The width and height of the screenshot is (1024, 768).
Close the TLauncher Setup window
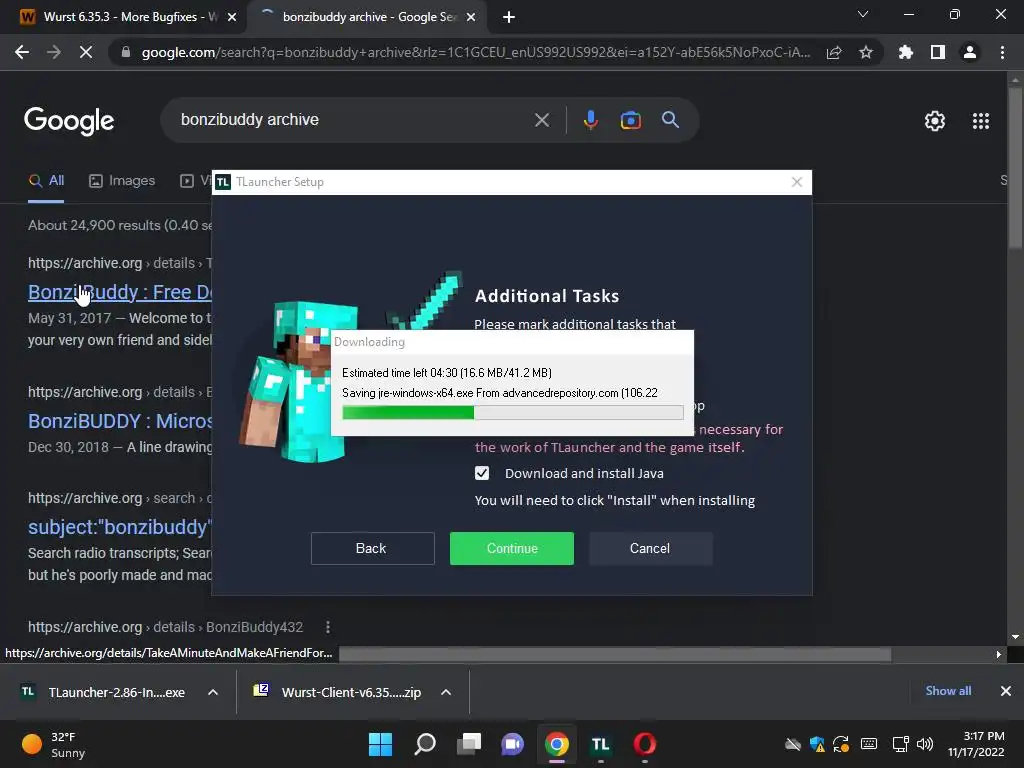[x=797, y=182]
